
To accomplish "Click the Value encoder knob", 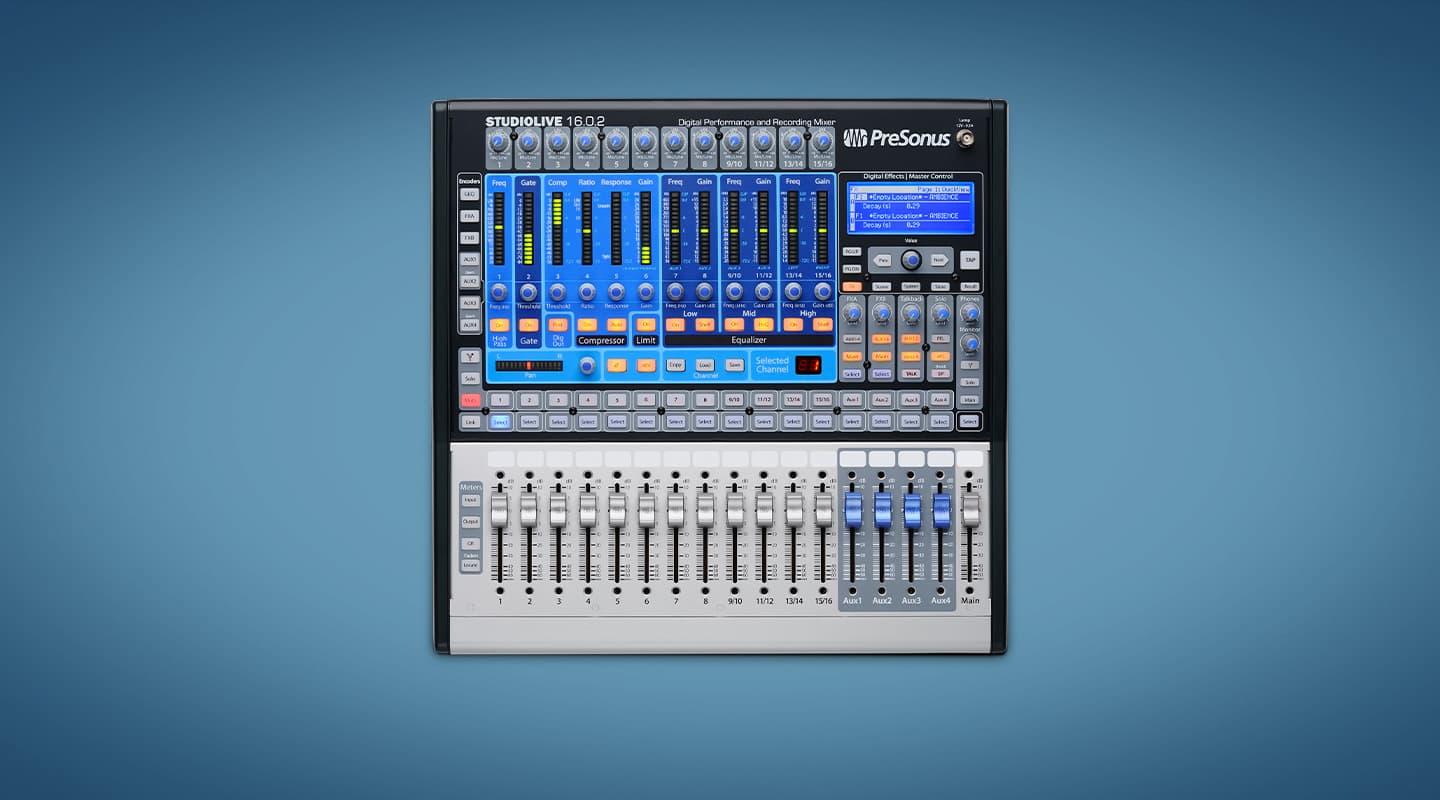I will [x=910, y=260].
